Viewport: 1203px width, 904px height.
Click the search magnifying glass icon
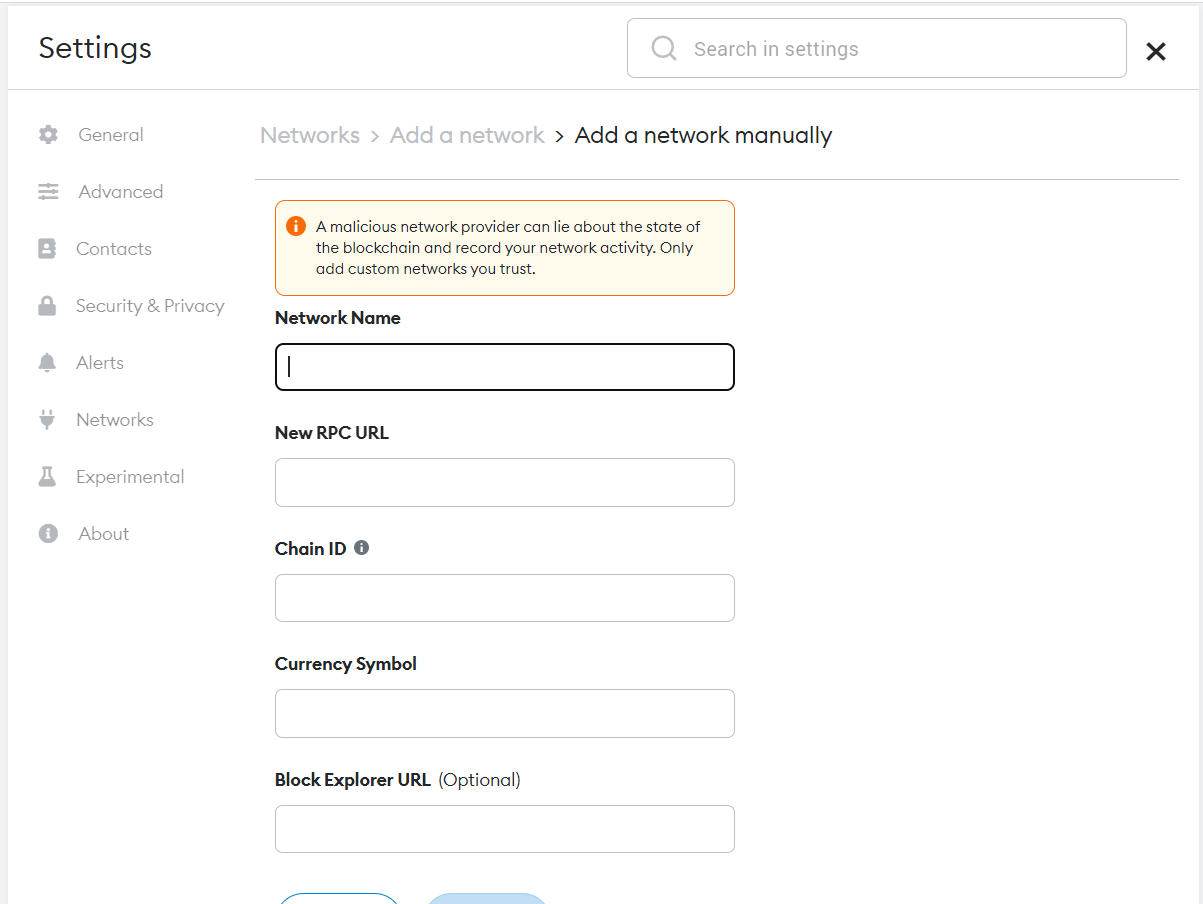pyautogui.click(x=663, y=47)
